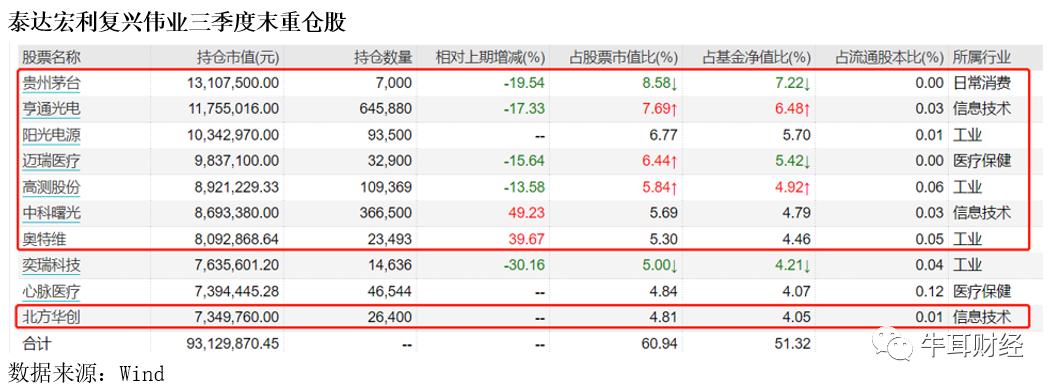Select the 7,635,601.20 market value cell

[238, 265]
